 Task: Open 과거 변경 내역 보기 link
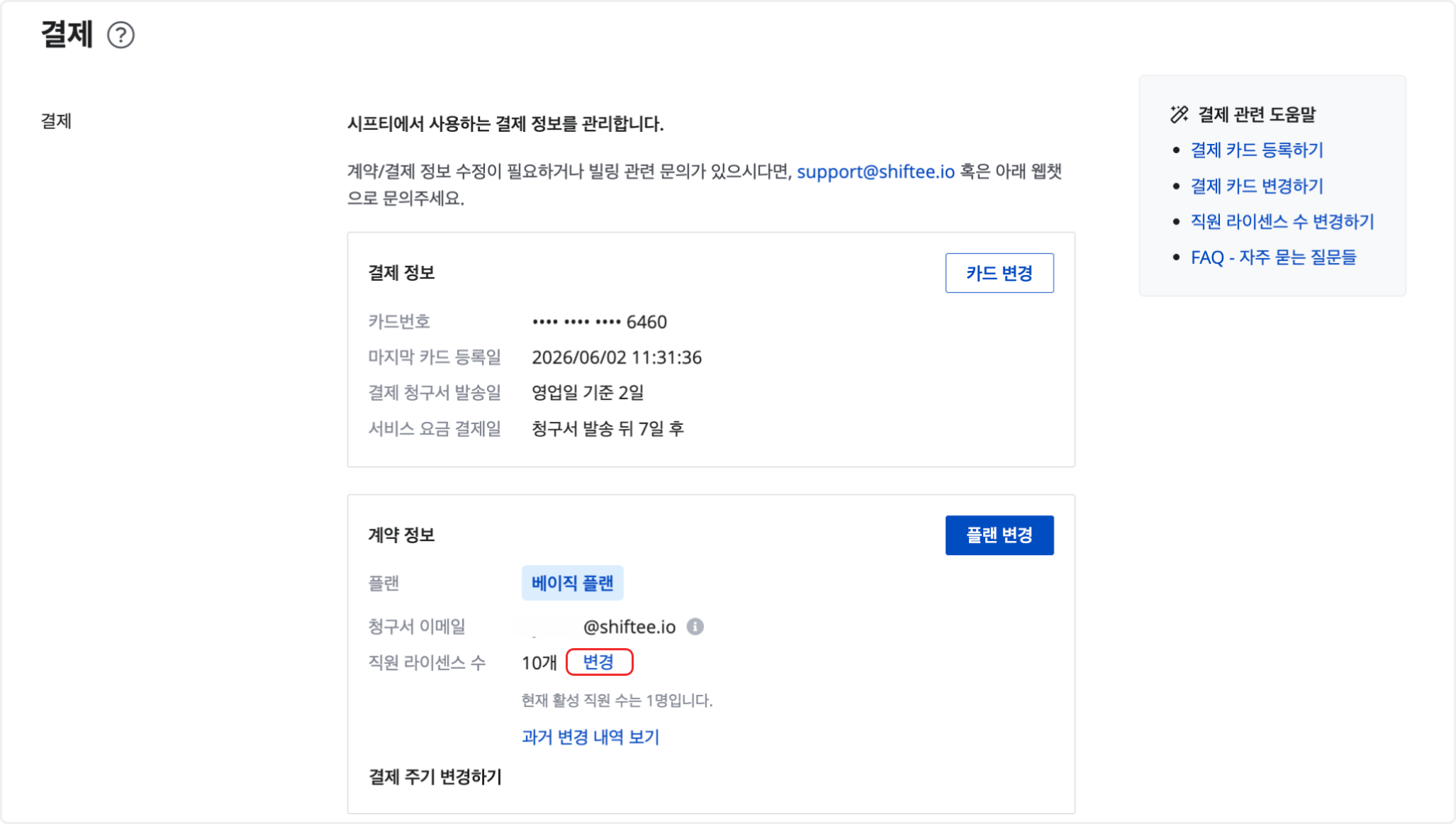(x=590, y=737)
